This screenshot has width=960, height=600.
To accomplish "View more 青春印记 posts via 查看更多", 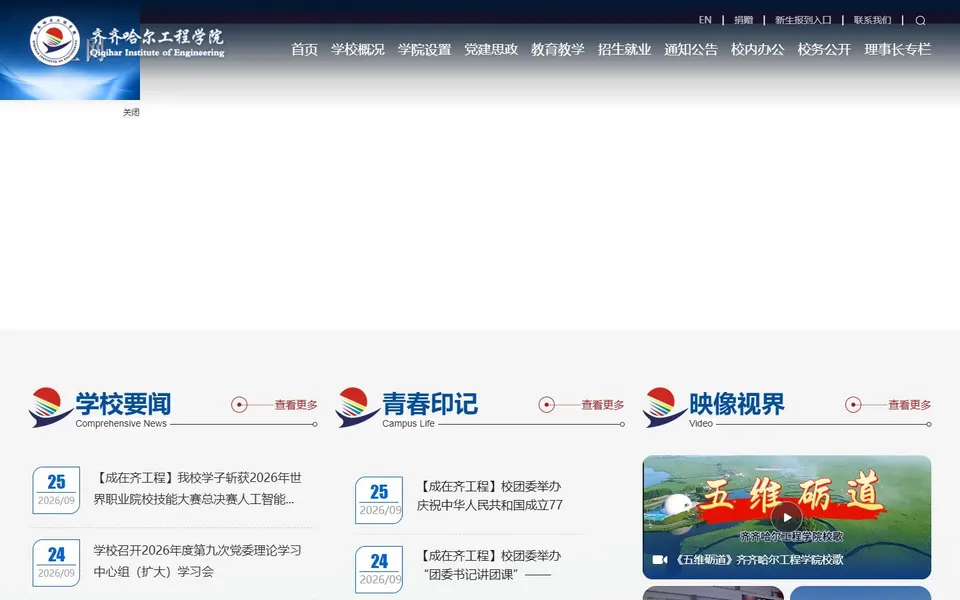I will (x=602, y=405).
